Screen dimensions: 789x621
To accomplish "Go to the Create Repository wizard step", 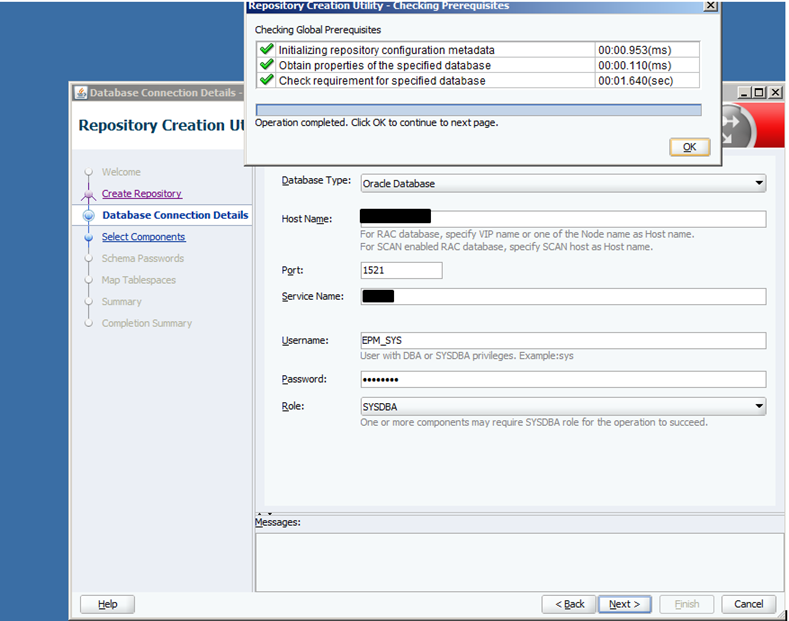I will [x=142, y=194].
